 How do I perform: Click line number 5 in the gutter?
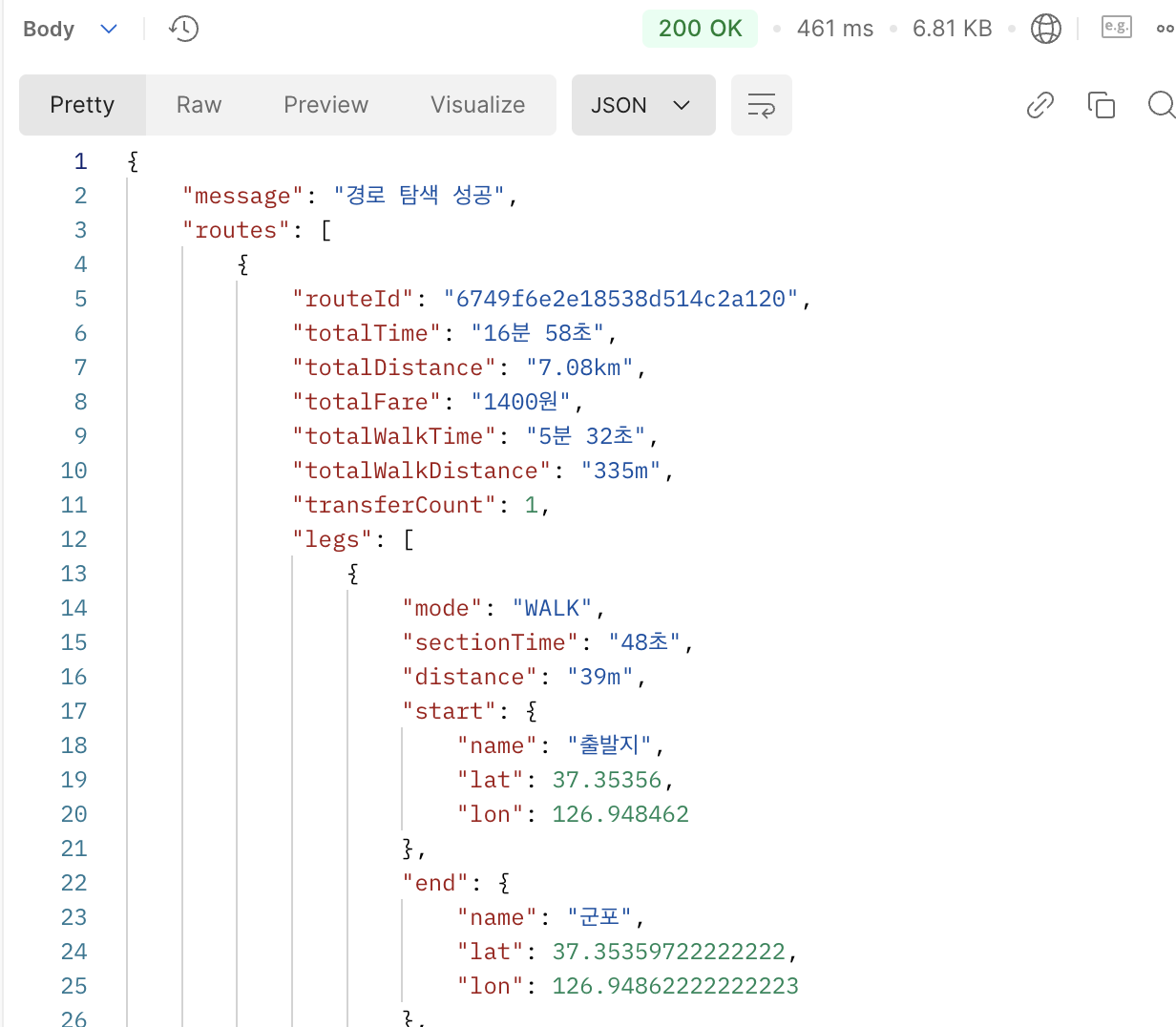click(80, 298)
